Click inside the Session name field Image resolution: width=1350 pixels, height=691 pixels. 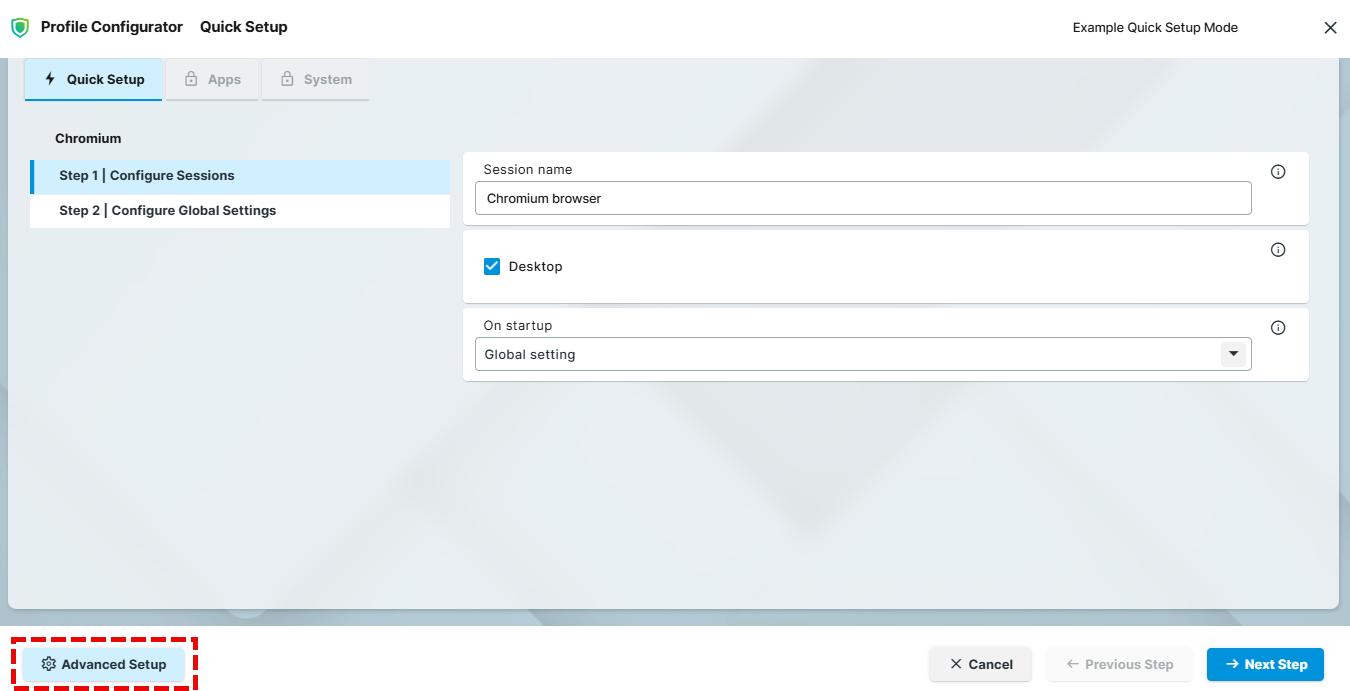862,198
